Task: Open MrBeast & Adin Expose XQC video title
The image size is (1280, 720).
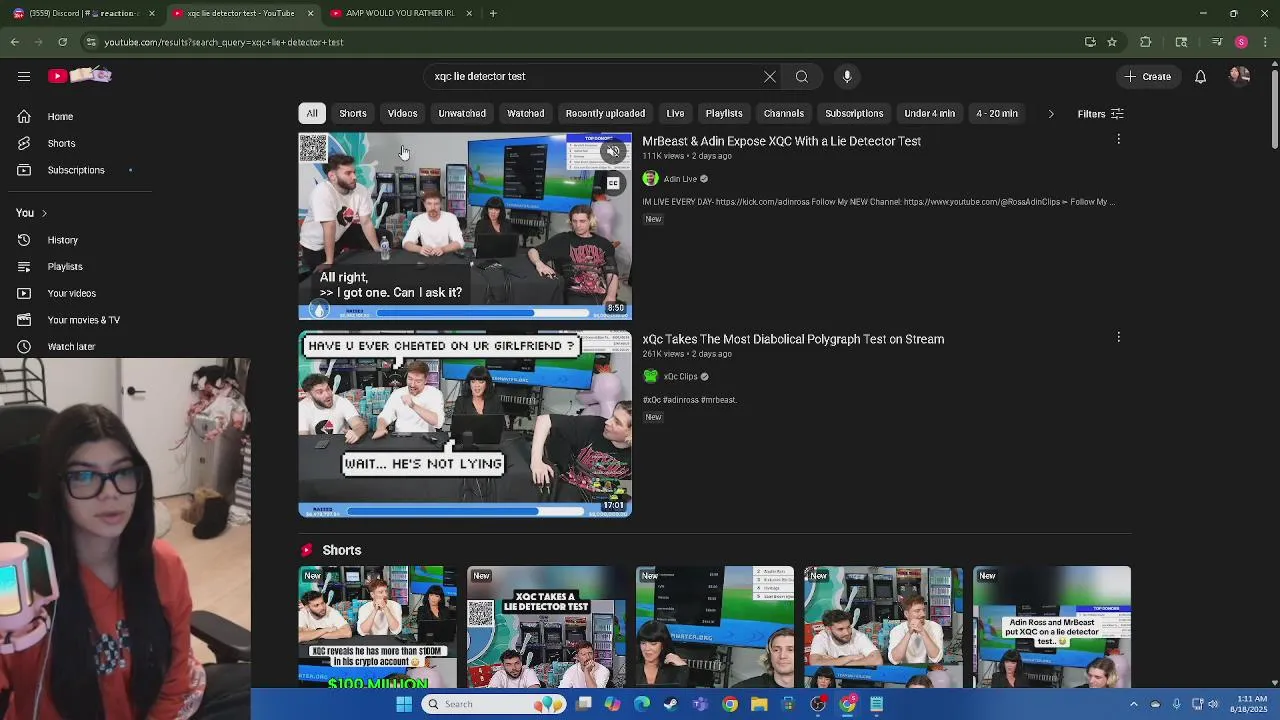Action: click(781, 141)
